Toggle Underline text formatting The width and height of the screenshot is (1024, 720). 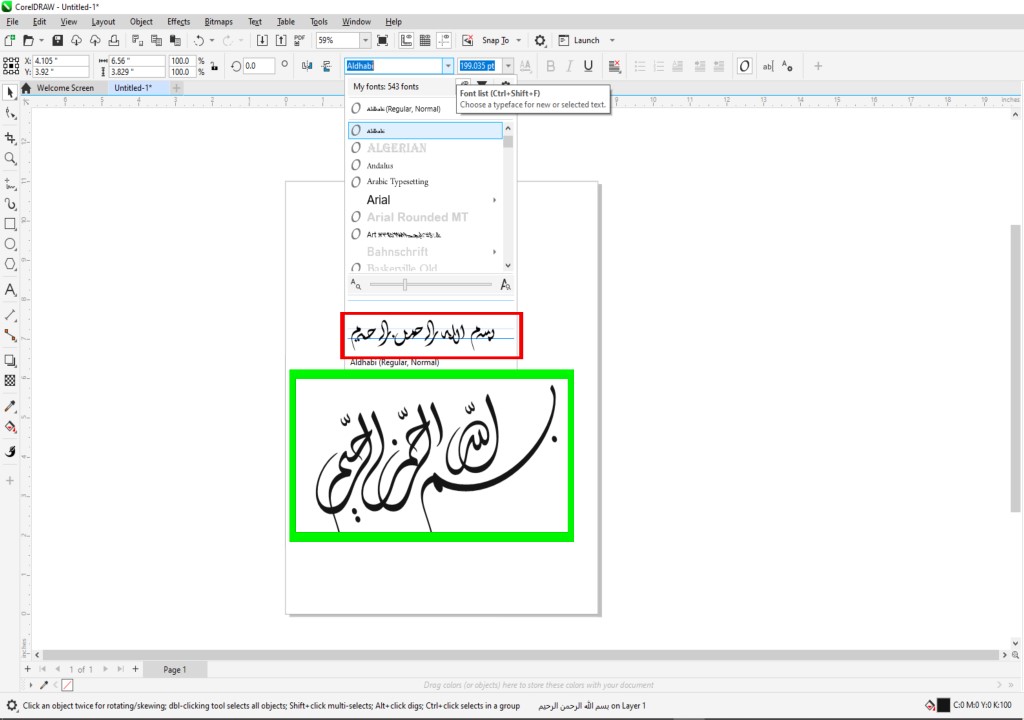588,66
